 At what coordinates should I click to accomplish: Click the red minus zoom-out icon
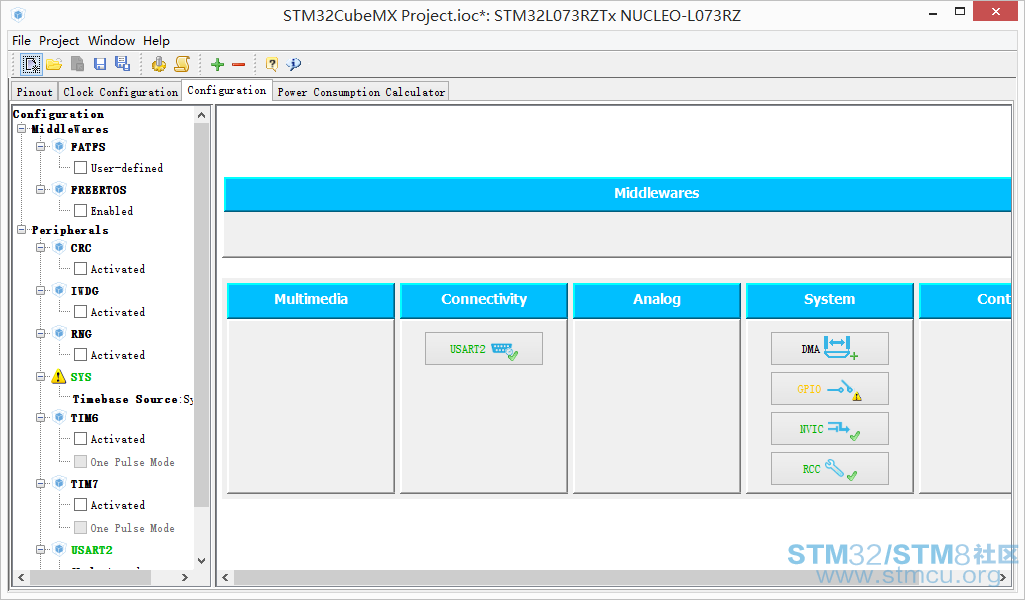239,64
